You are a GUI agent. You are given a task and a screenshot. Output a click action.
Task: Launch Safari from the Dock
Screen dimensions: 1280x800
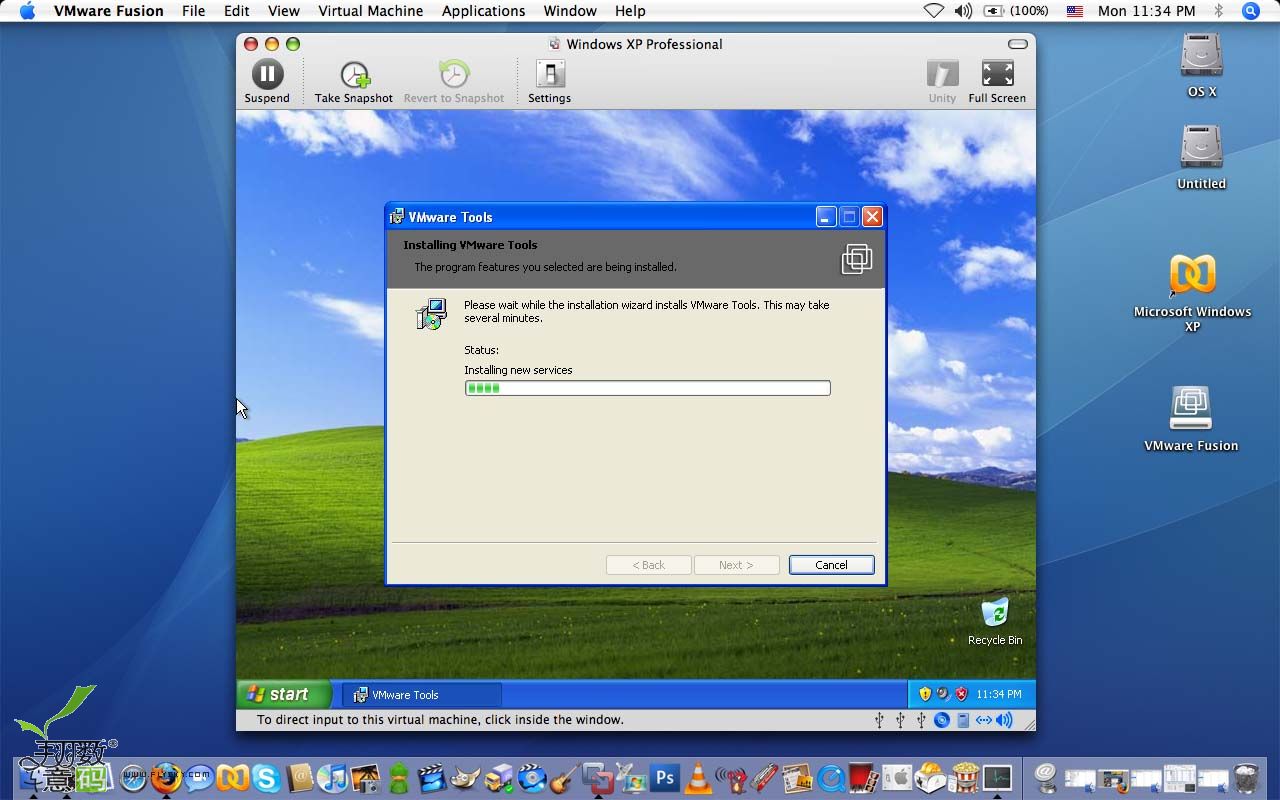(x=133, y=777)
